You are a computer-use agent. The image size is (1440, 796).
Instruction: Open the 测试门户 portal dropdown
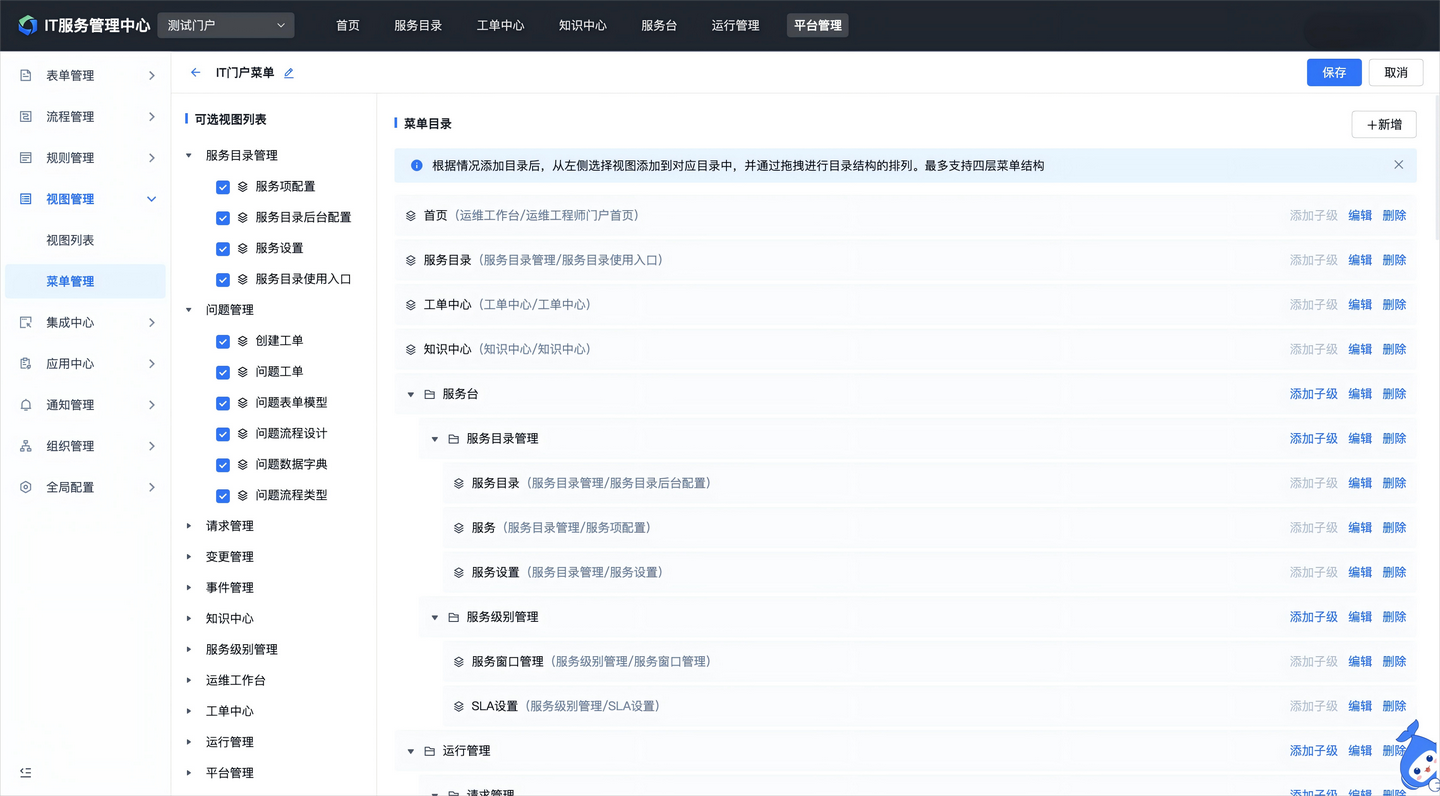point(225,25)
